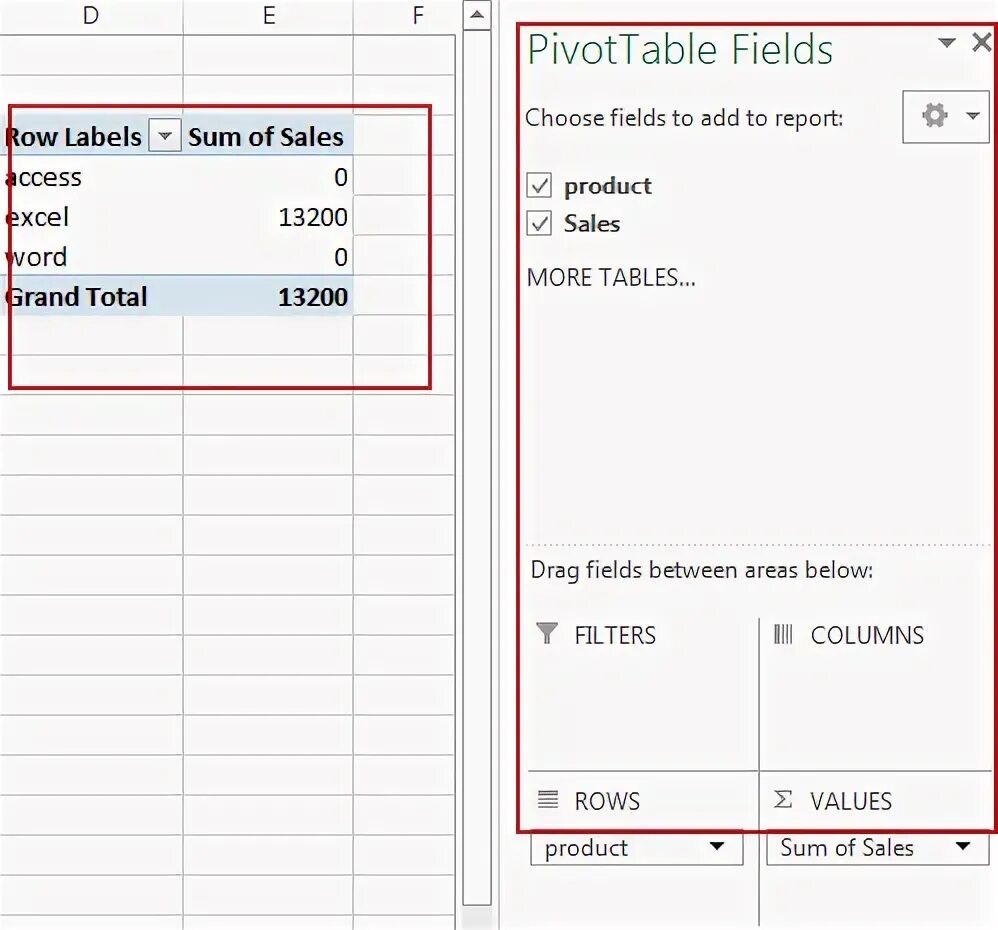Click the ROWS area icon

click(547, 800)
